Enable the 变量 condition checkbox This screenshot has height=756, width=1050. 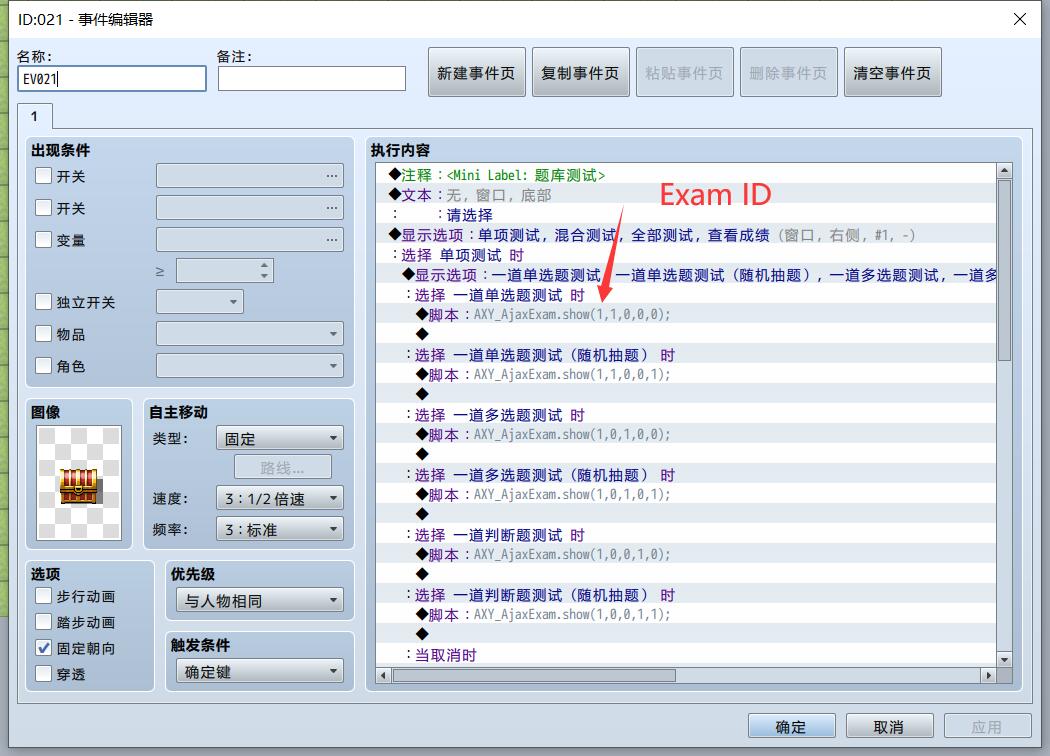[x=44, y=240]
